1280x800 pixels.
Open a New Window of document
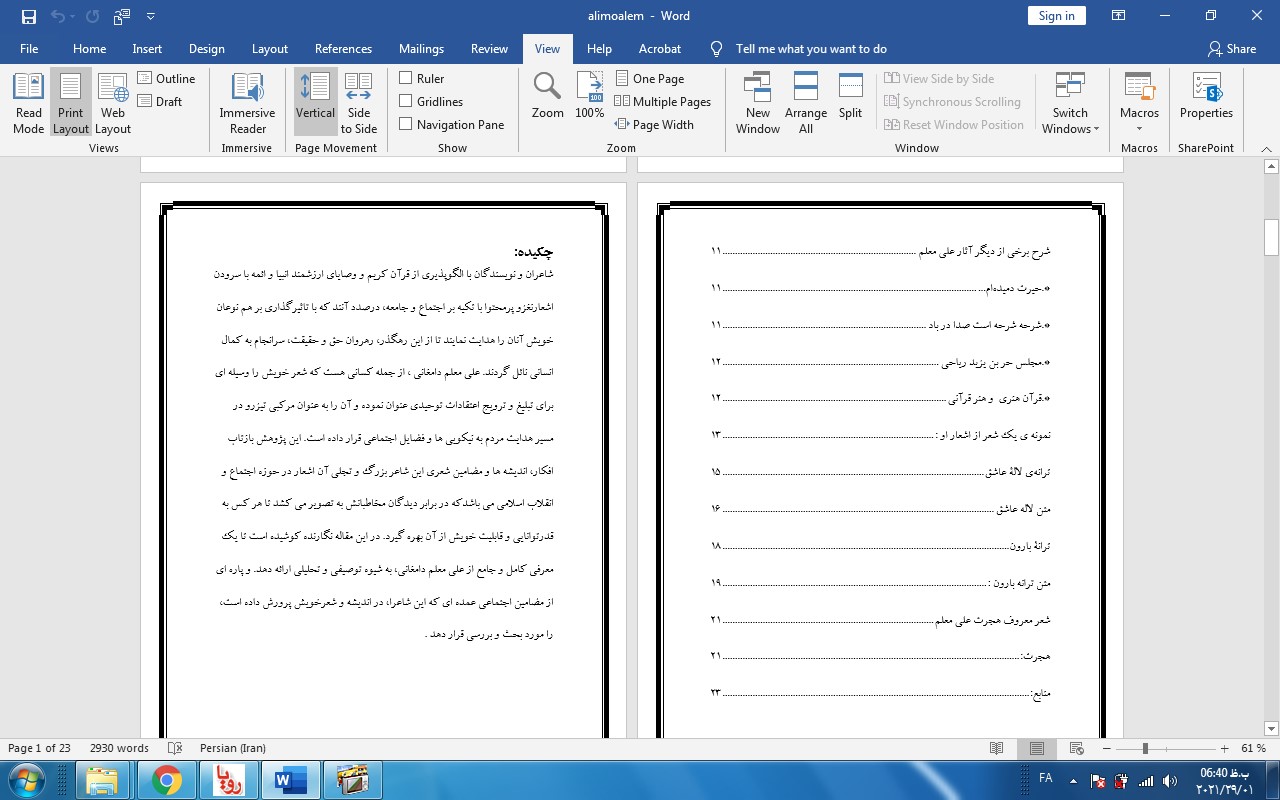[x=757, y=103]
